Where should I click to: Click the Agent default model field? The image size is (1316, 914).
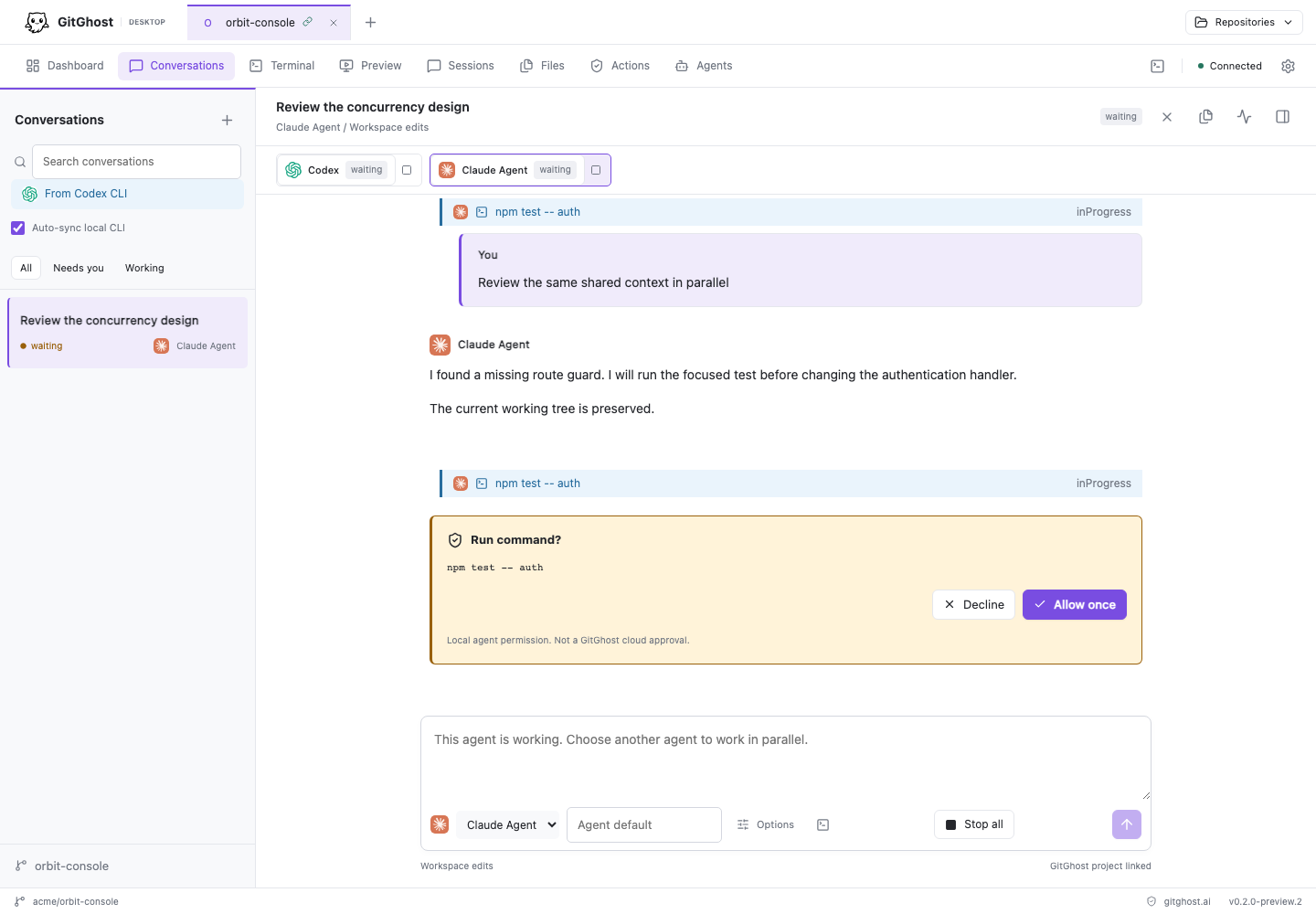click(x=644, y=824)
